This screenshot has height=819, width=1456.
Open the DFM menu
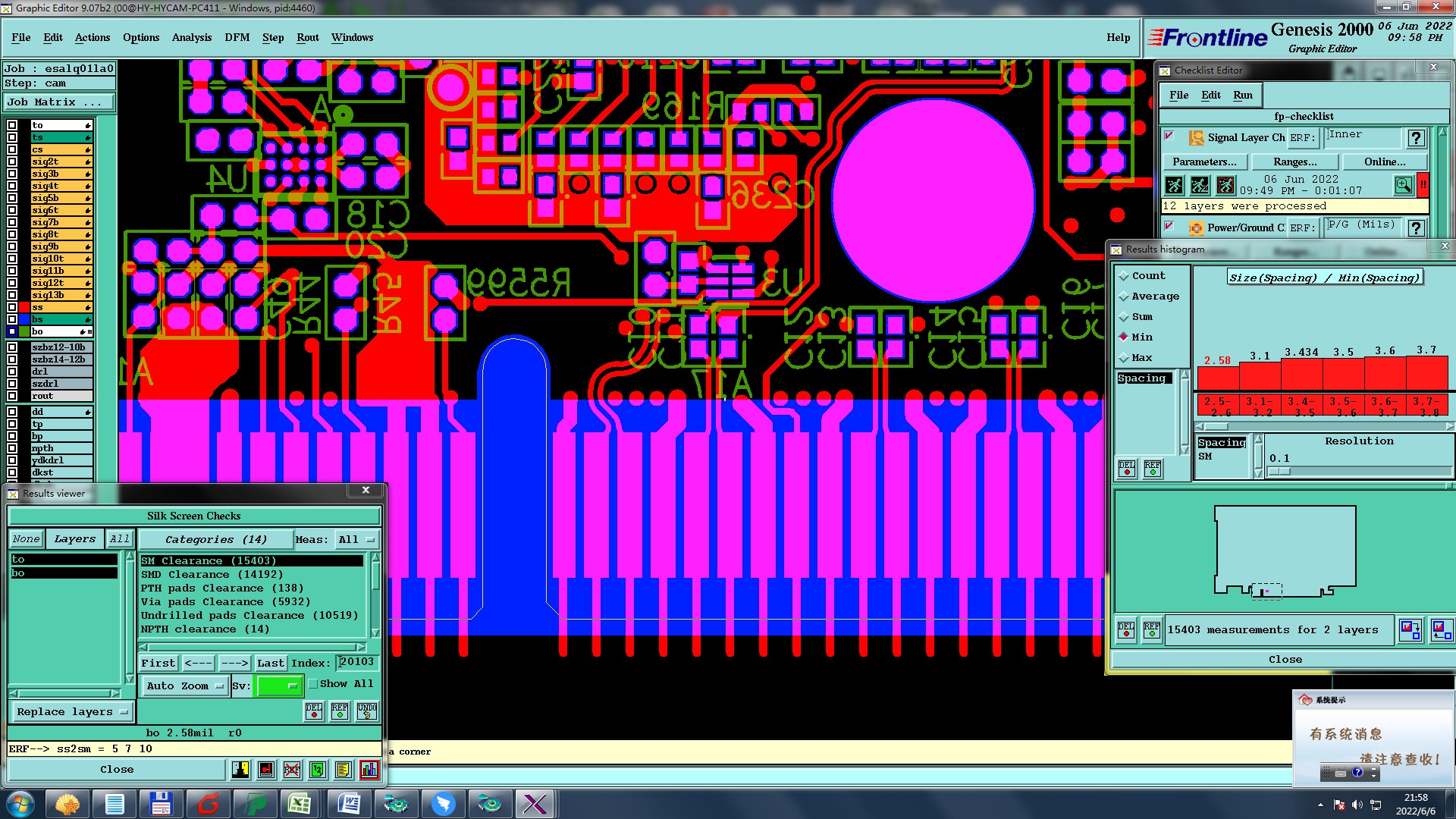coord(237,37)
